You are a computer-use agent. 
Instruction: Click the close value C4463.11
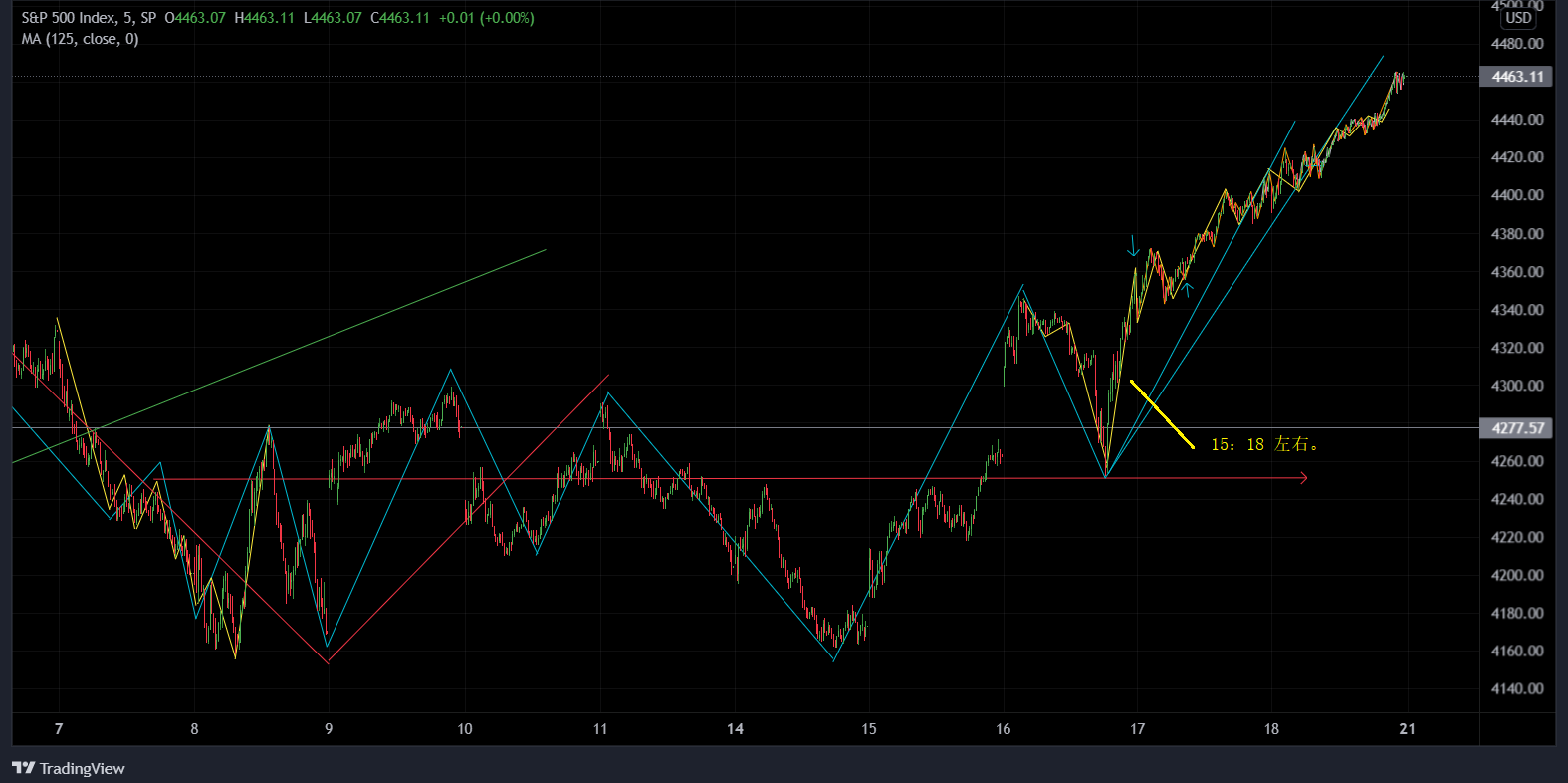[x=400, y=18]
